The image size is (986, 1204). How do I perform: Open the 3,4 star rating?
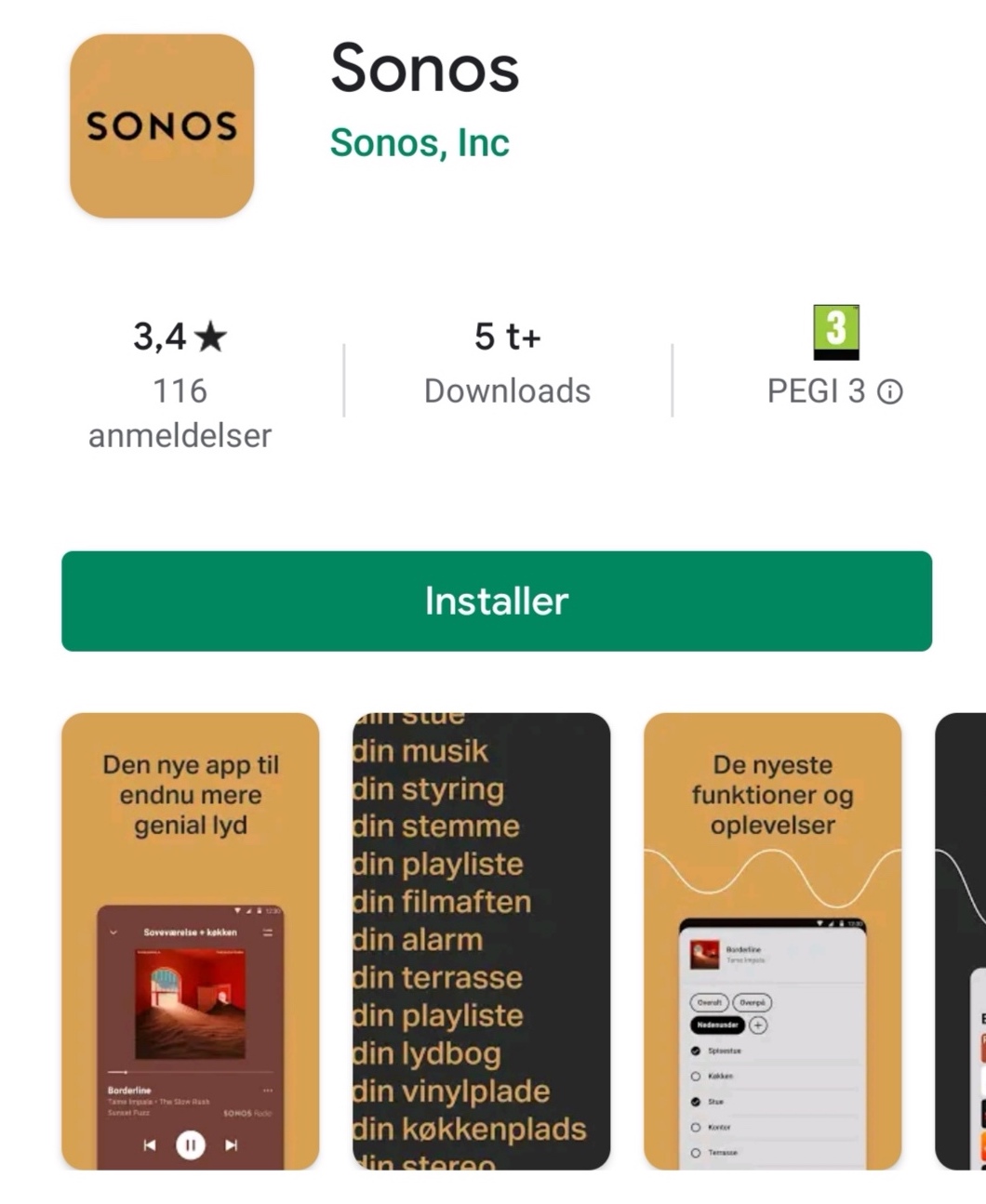pyautogui.click(x=180, y=337)
